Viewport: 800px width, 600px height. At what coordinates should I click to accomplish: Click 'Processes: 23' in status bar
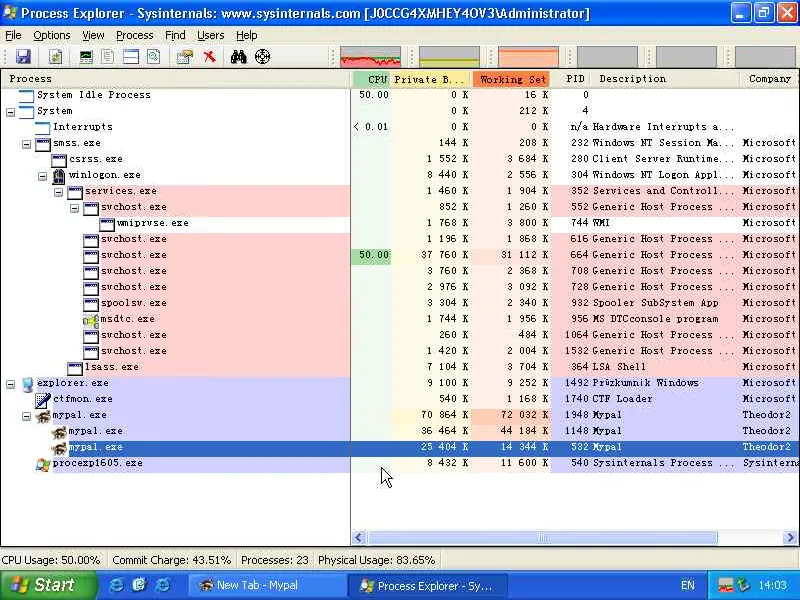(274, 560)
